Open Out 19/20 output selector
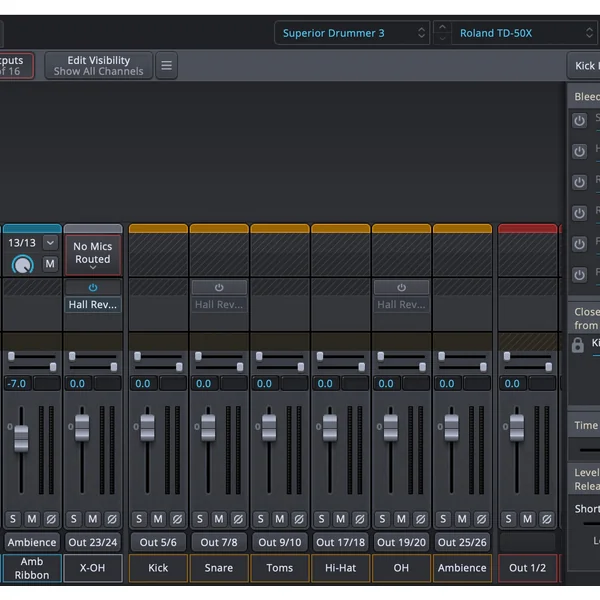Image resolution: width=600 pixels, height=600 pixels. [x=401, y=542]
